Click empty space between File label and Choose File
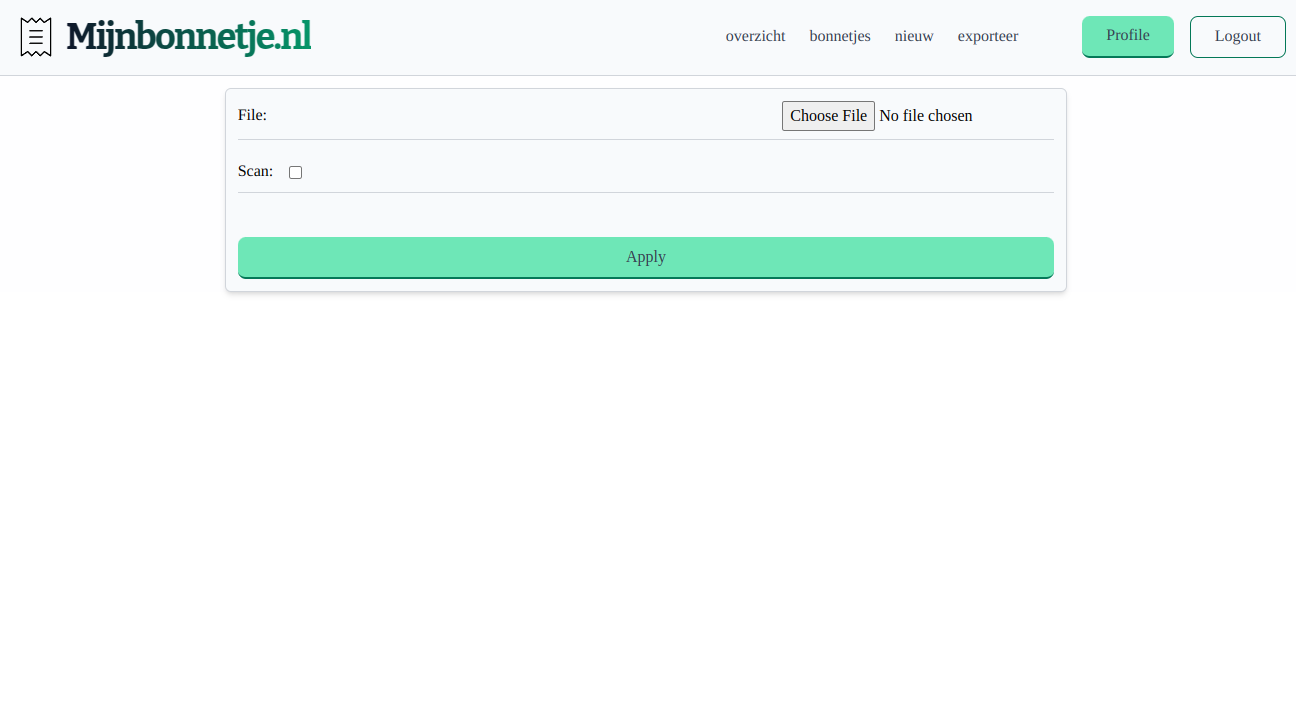This screenshot has height=704, width=1296. [520, 115]
